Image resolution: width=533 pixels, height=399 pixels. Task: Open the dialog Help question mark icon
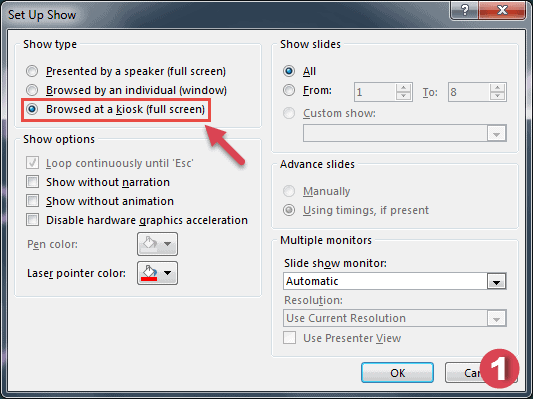pos(464,10)
